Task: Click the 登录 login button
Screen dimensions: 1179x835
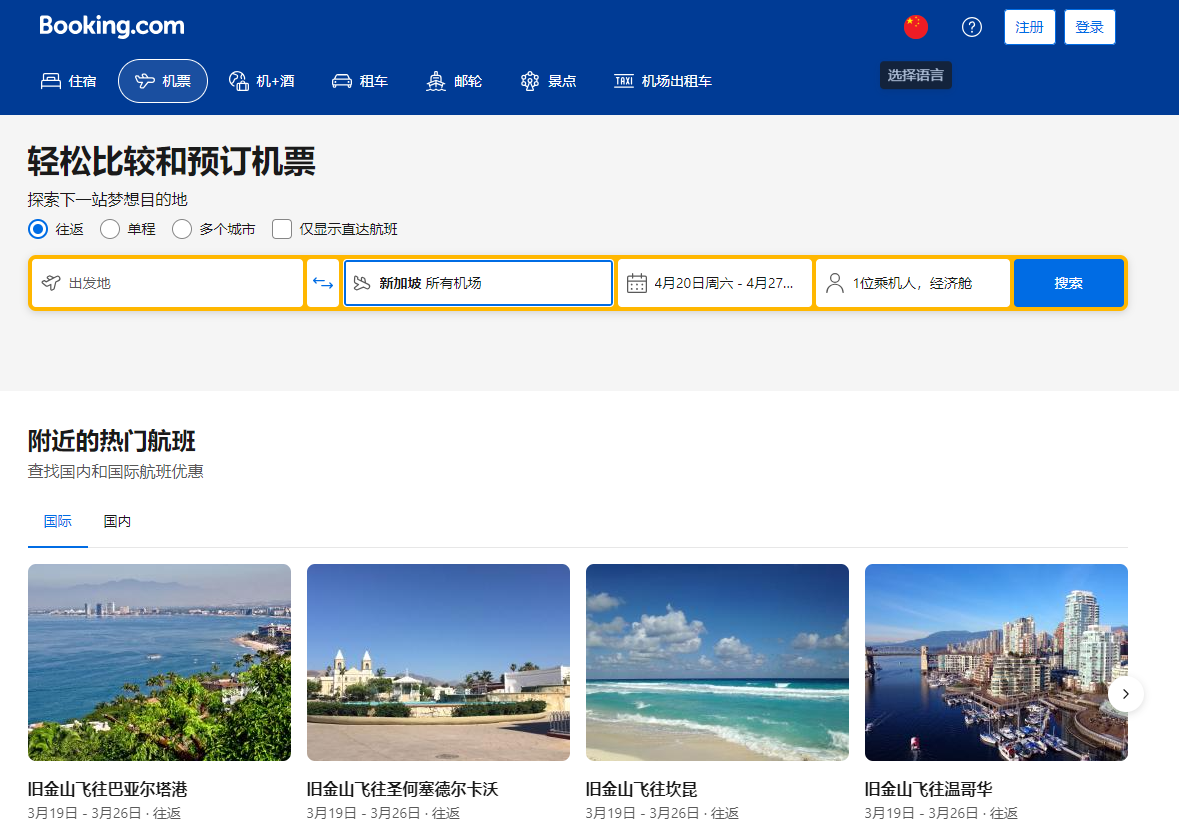Action: coord(1089,27)
